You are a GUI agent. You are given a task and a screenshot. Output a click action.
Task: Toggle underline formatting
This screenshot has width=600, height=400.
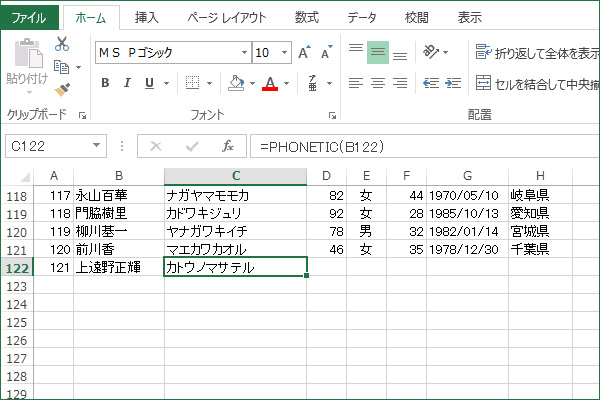pos(149,83)
